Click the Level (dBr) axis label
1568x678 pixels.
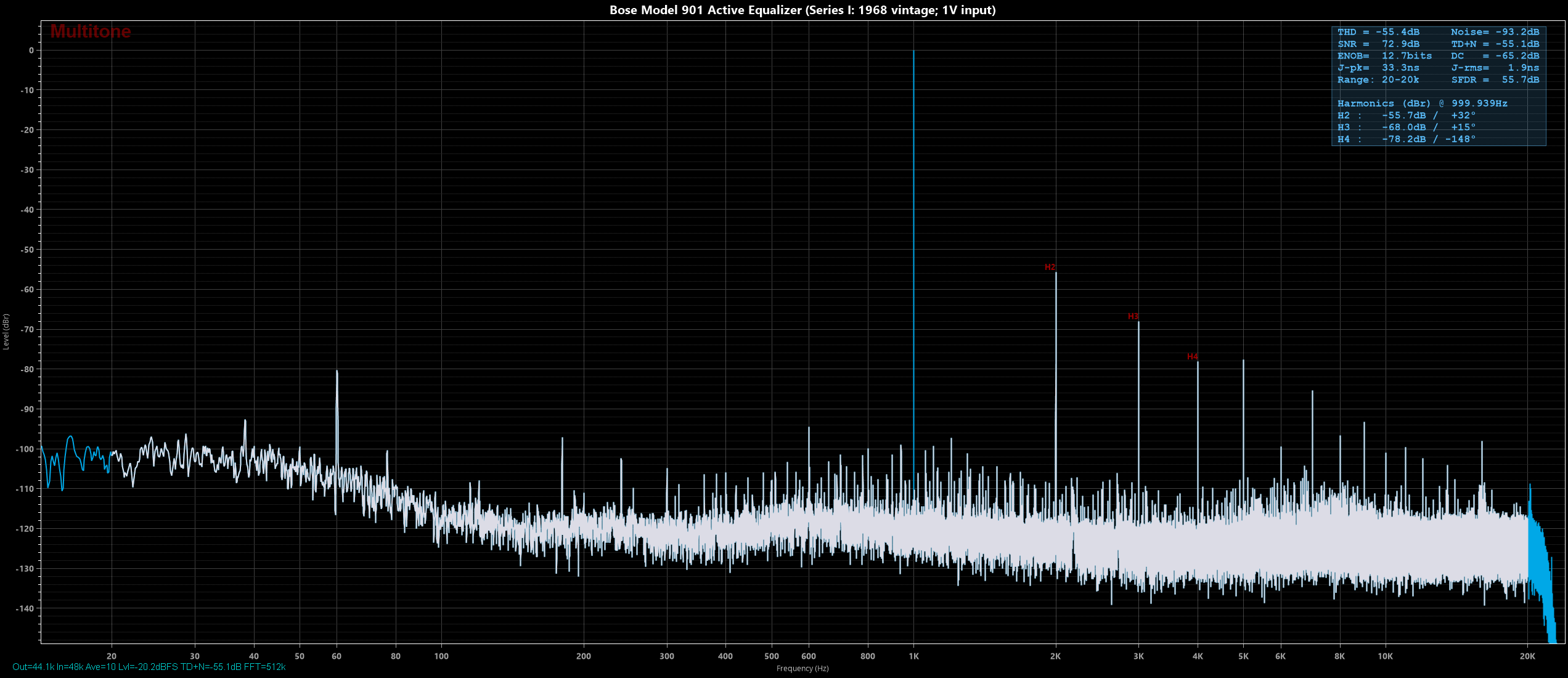(6, 332)
